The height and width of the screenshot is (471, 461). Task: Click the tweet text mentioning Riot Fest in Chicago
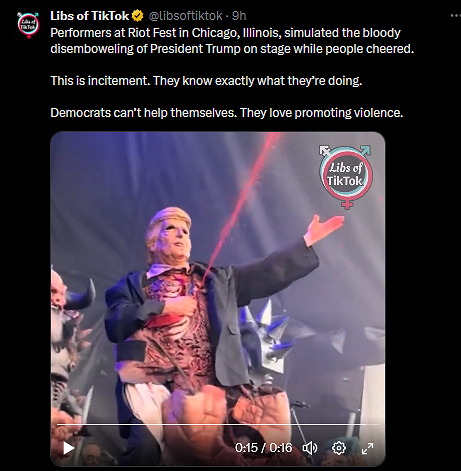(232, 41)
